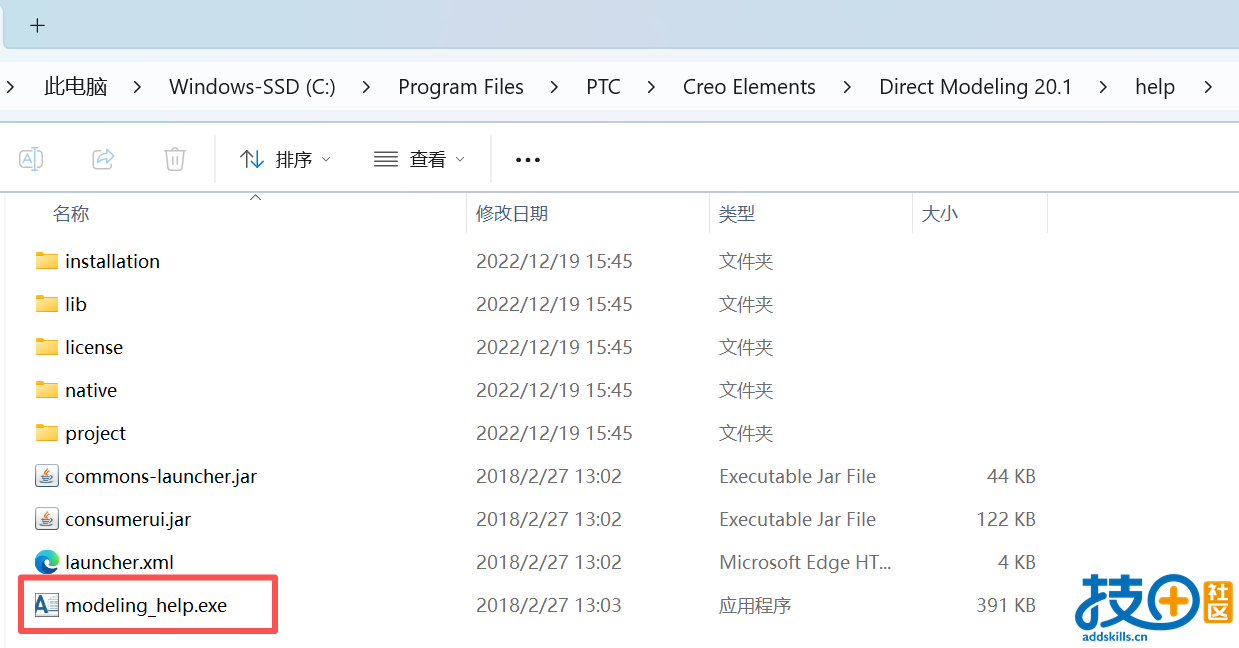Click the Delete trash icon
The width and height of the screenshot is (1239, 648).
tap(175, 158)
